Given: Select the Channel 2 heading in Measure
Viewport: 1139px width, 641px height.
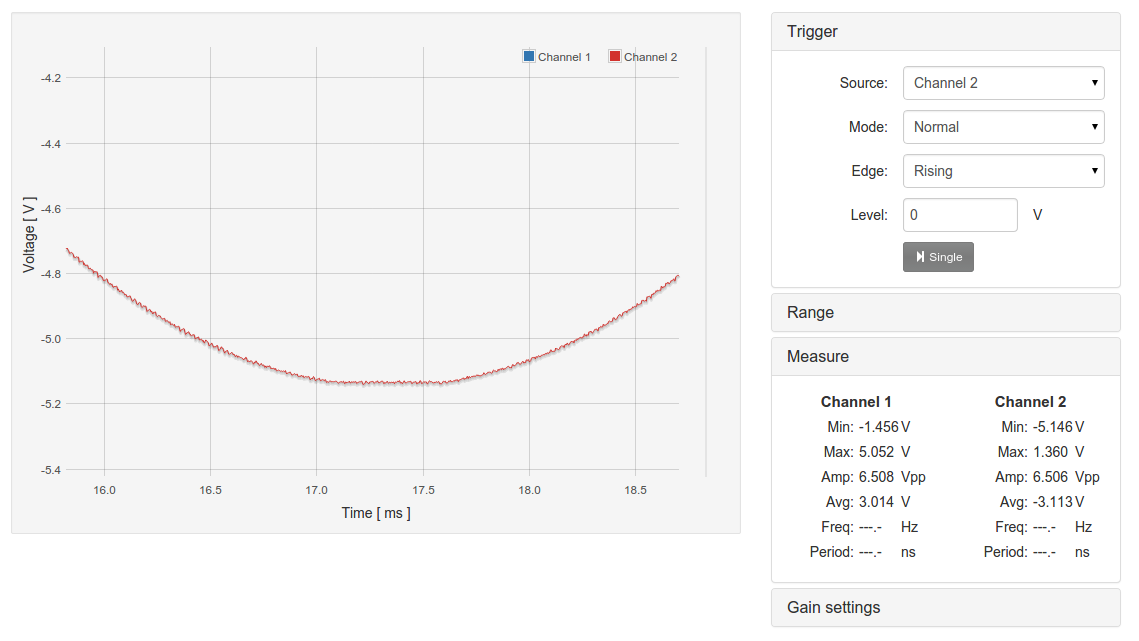Looking at the screenshot, I should (x=1030, y=402).
